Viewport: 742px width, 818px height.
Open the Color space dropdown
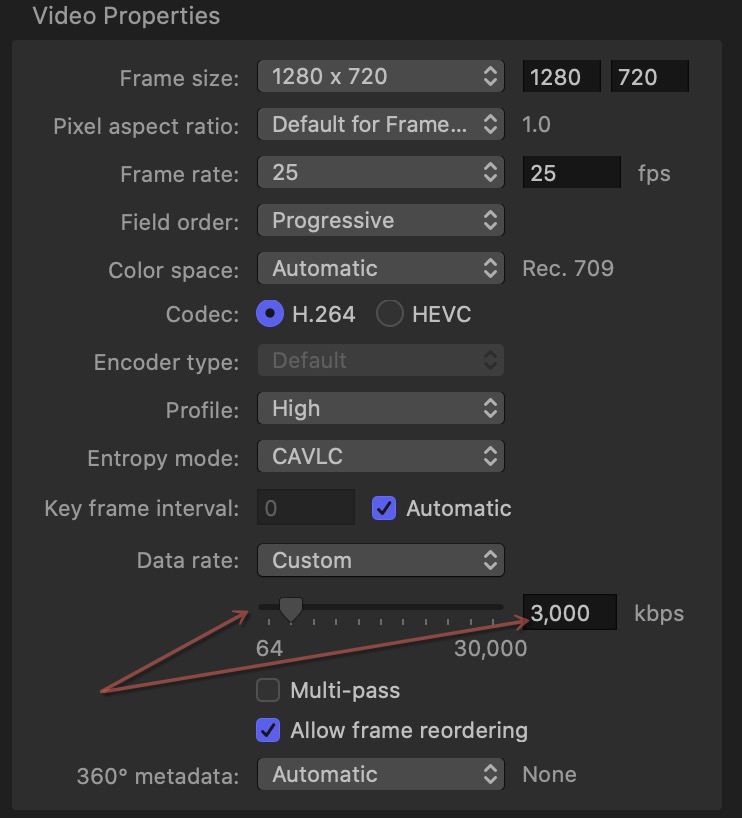(380, 268)
